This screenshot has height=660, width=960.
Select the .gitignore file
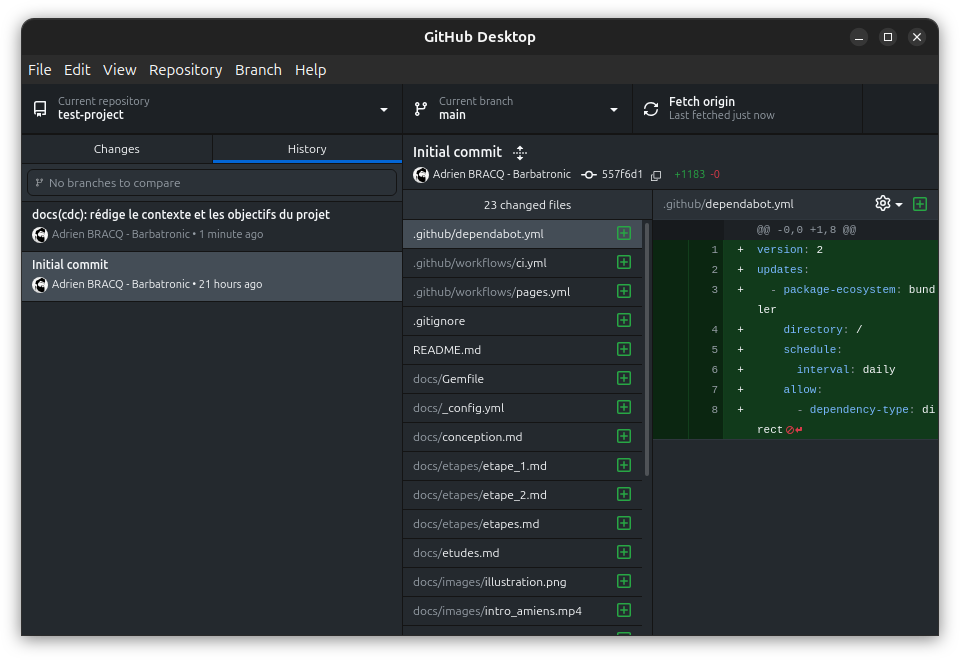point(522,321)
